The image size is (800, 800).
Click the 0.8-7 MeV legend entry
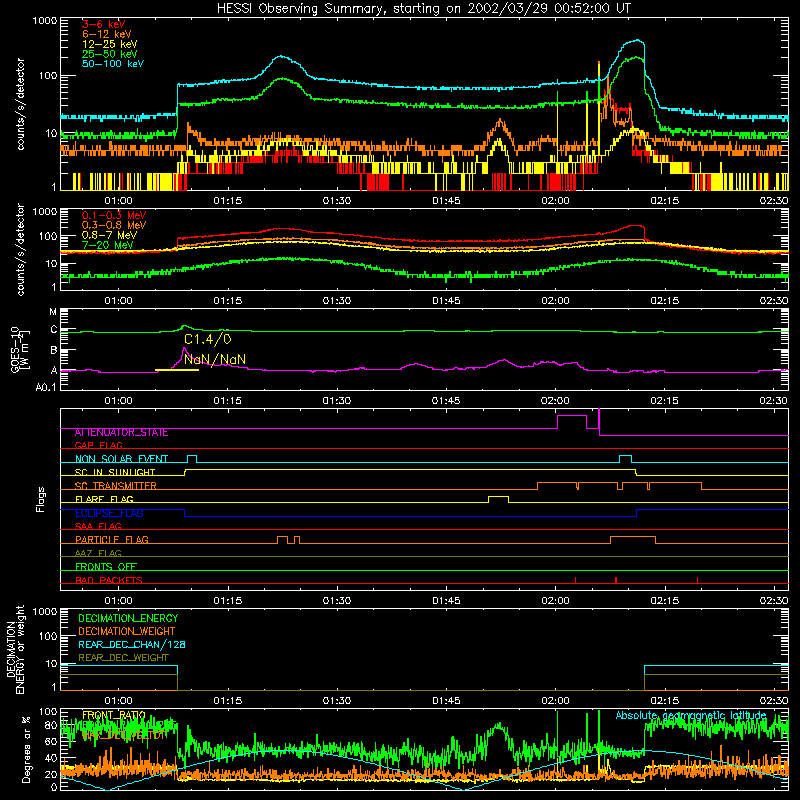pos(109,235)
